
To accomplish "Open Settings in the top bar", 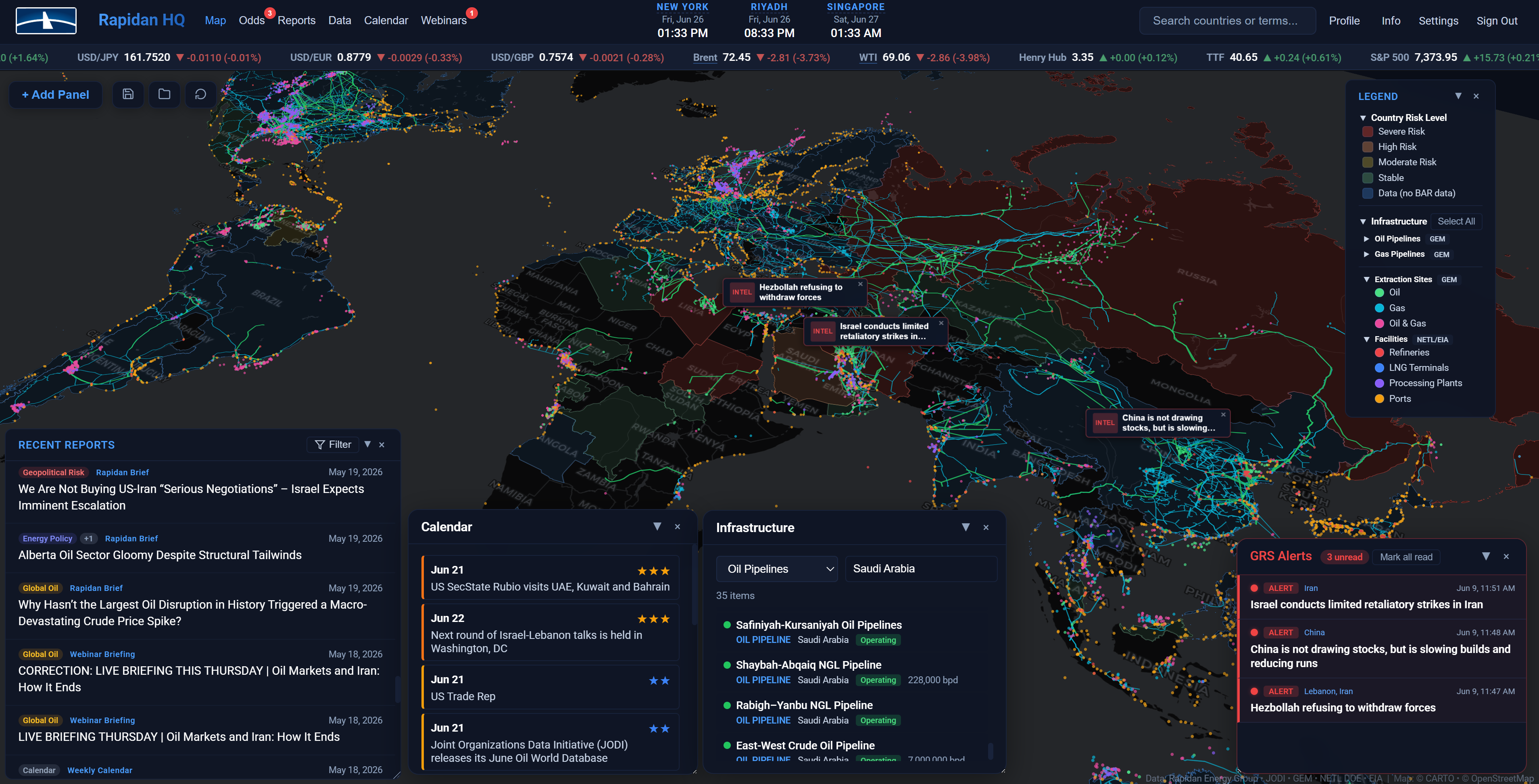I will 1438,21.
